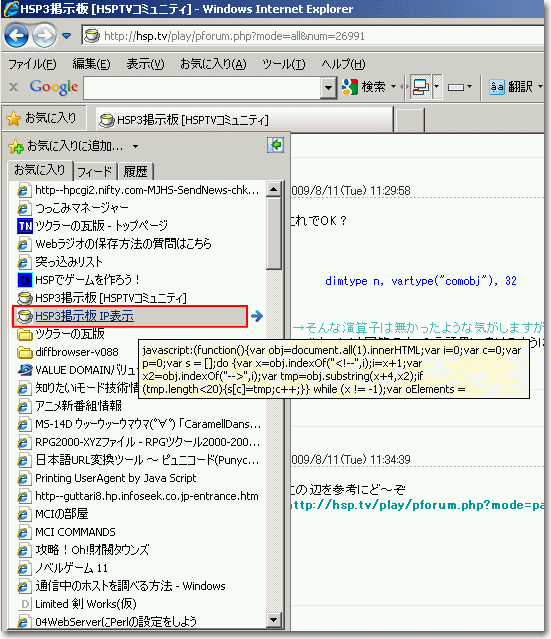Expand the 翻訳 dropdown arrow
This screenshot has height=639, width=551.
(540, 86)
